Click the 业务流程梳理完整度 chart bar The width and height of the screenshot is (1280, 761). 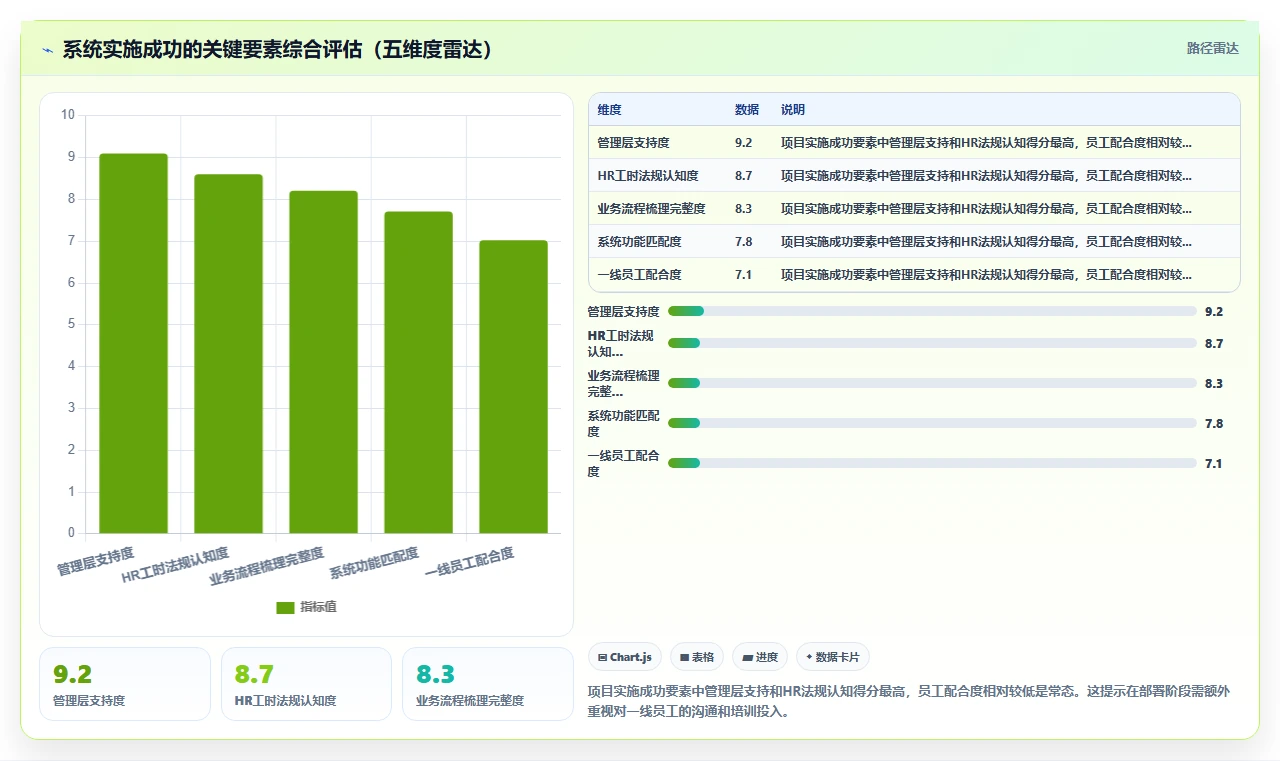323,362
